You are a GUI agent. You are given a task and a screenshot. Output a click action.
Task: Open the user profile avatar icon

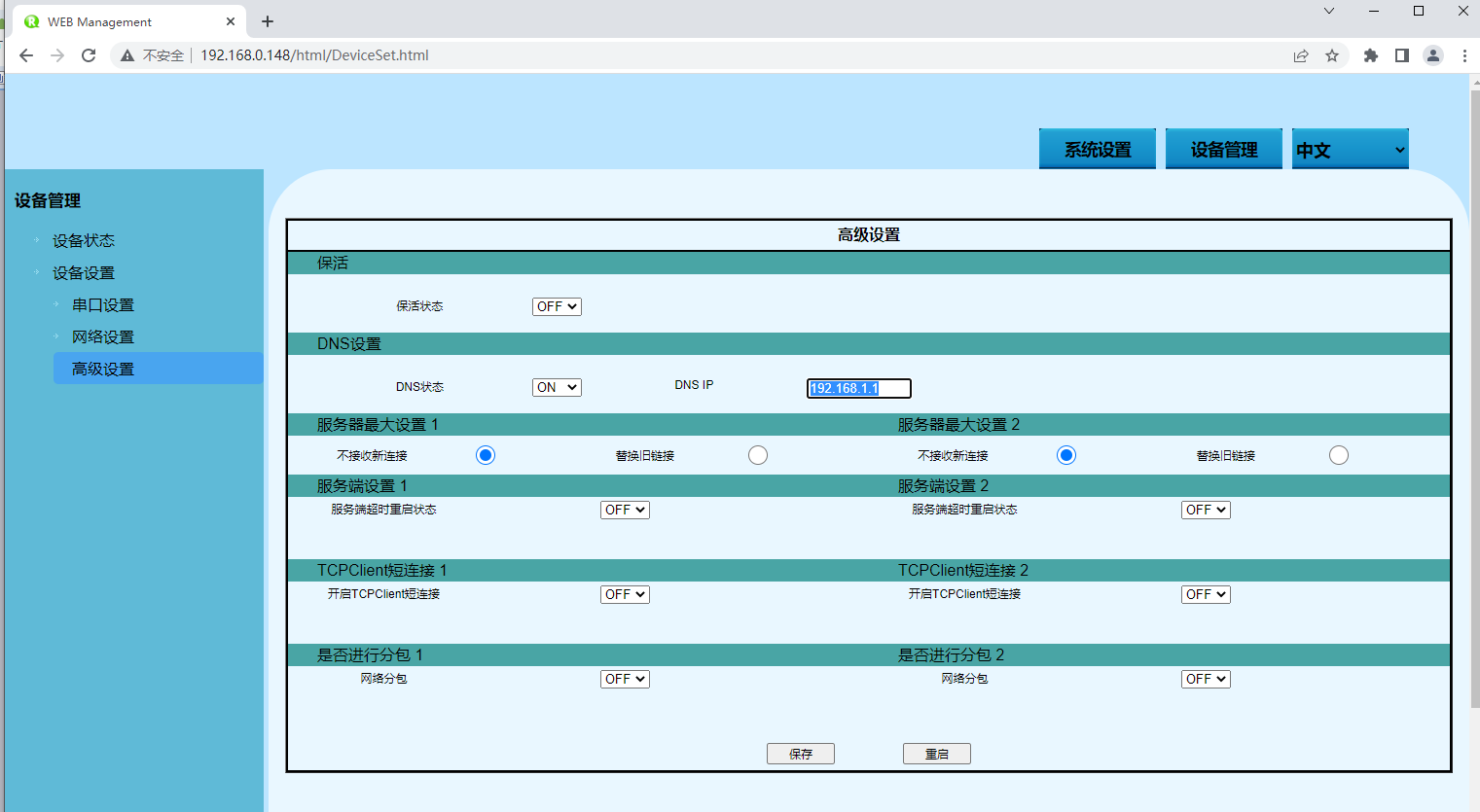pyautogui.click(x=1432, y=55)
